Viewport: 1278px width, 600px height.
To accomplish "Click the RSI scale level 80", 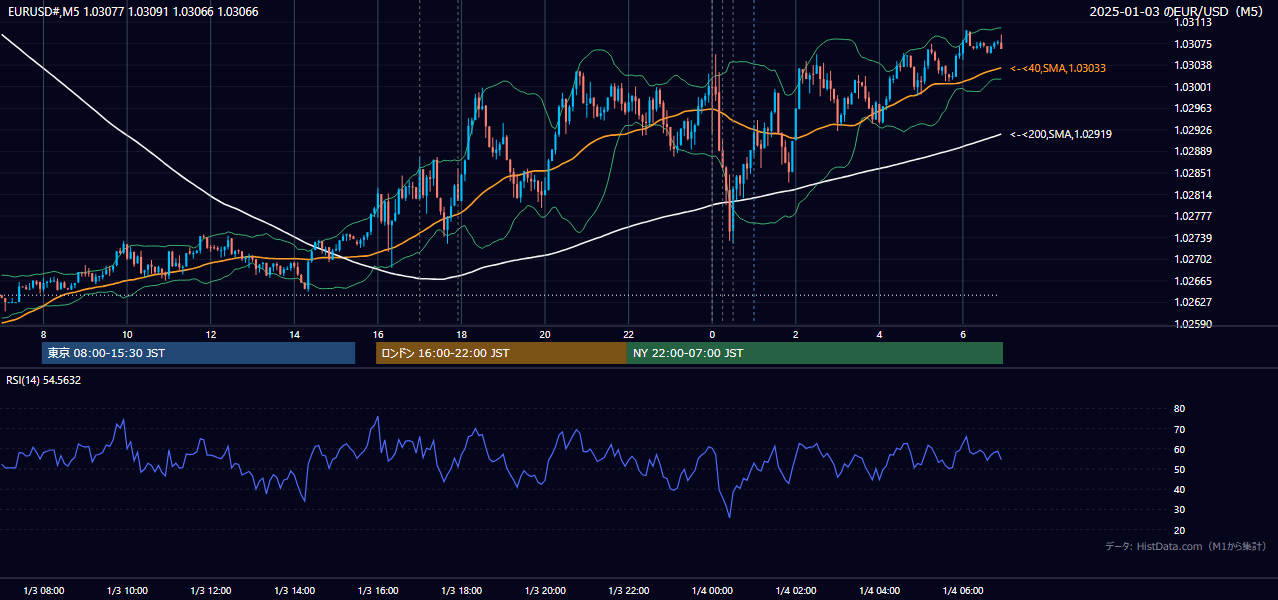I will point(1179,409).
